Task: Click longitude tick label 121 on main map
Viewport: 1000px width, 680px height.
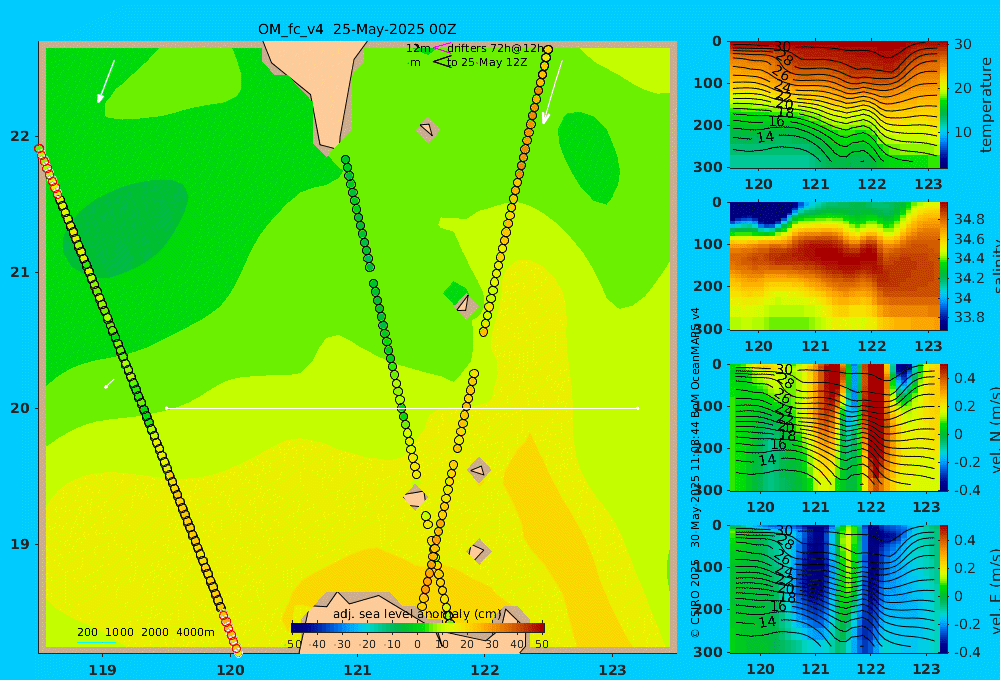Action: click(x=357, y=670)
